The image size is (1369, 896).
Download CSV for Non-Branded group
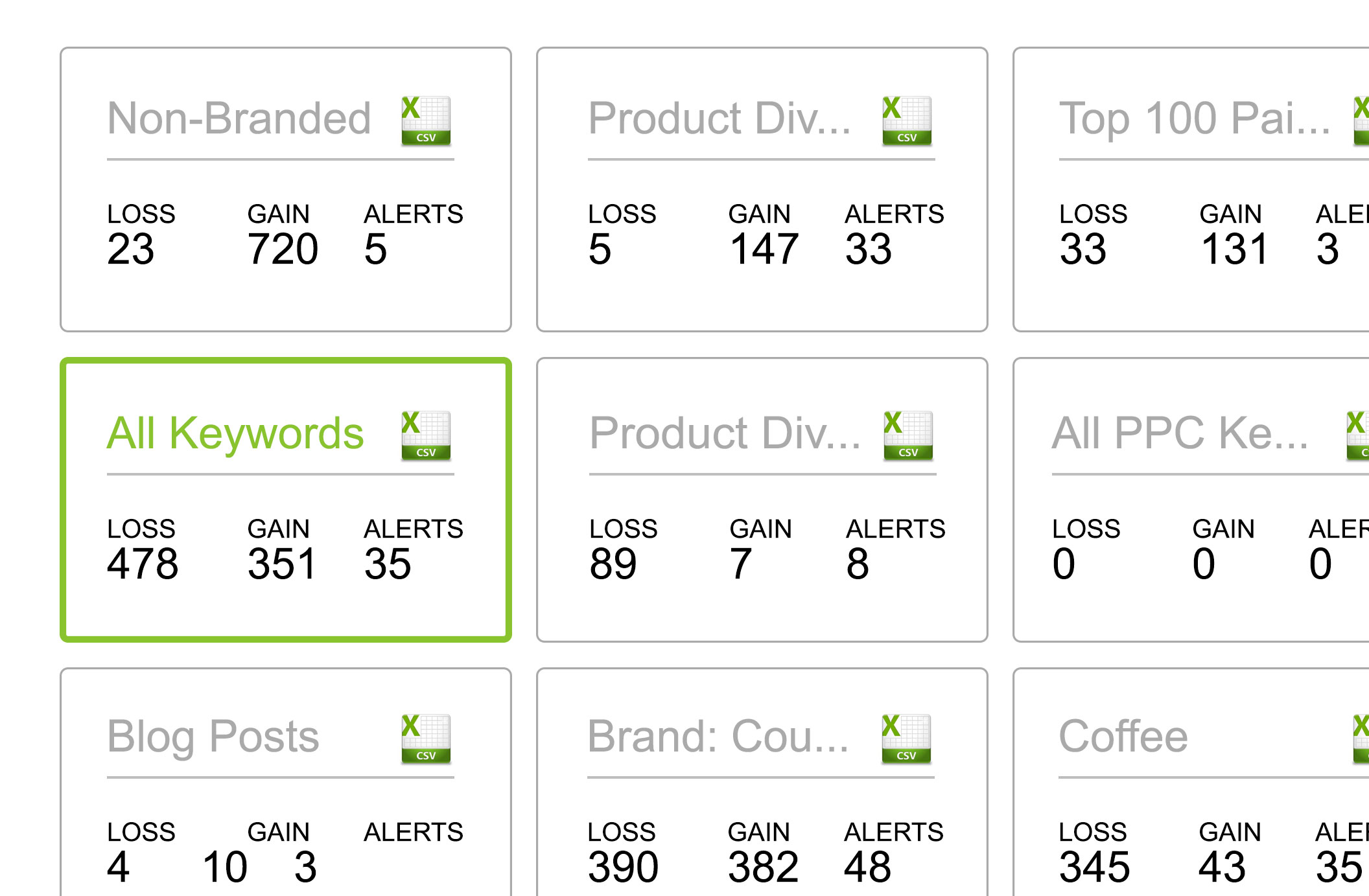click(426, 121)
